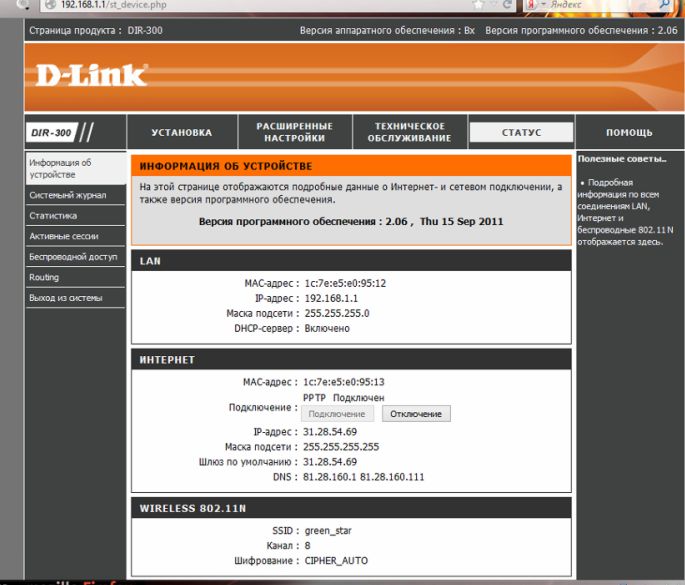Click Internet IP-адрес value 31.28.54.69
The height and width of the screenshot is (585, 685).
tap(330, 432)
